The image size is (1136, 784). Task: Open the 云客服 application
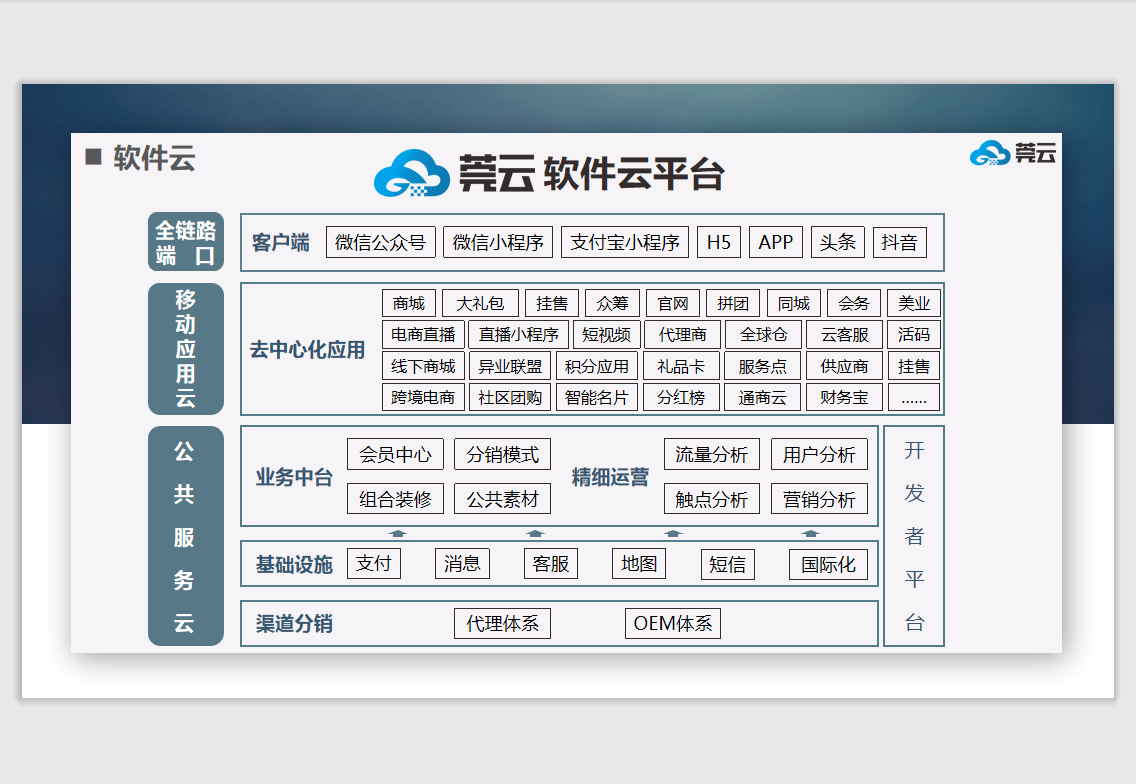pos(843,334)
